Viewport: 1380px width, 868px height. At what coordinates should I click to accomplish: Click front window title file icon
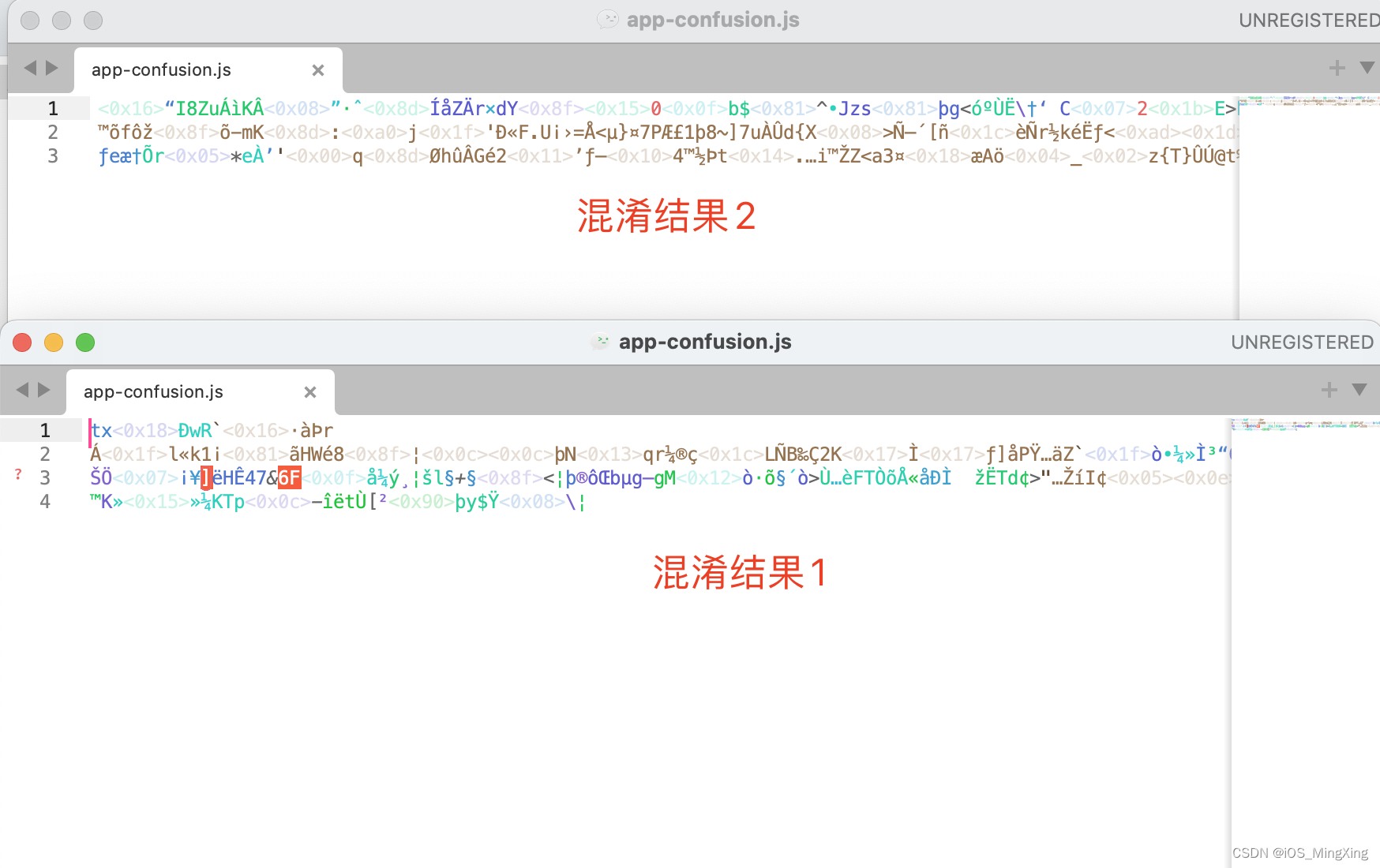[601, 342]
